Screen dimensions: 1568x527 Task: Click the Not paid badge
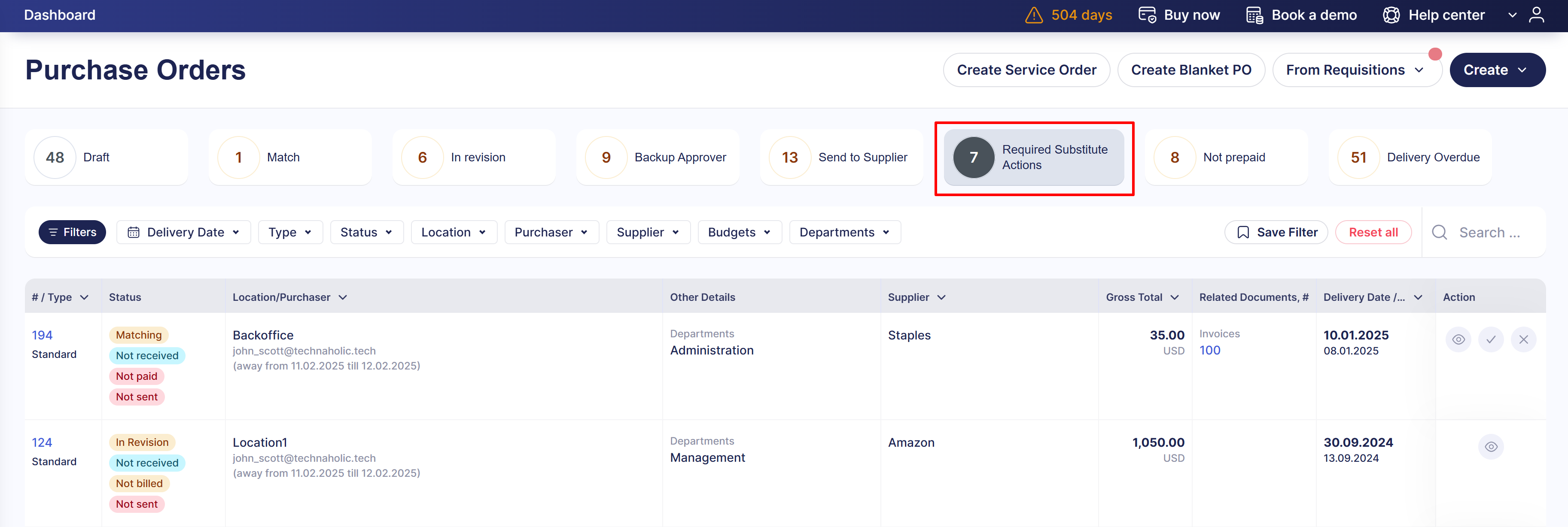click(136, 376)
